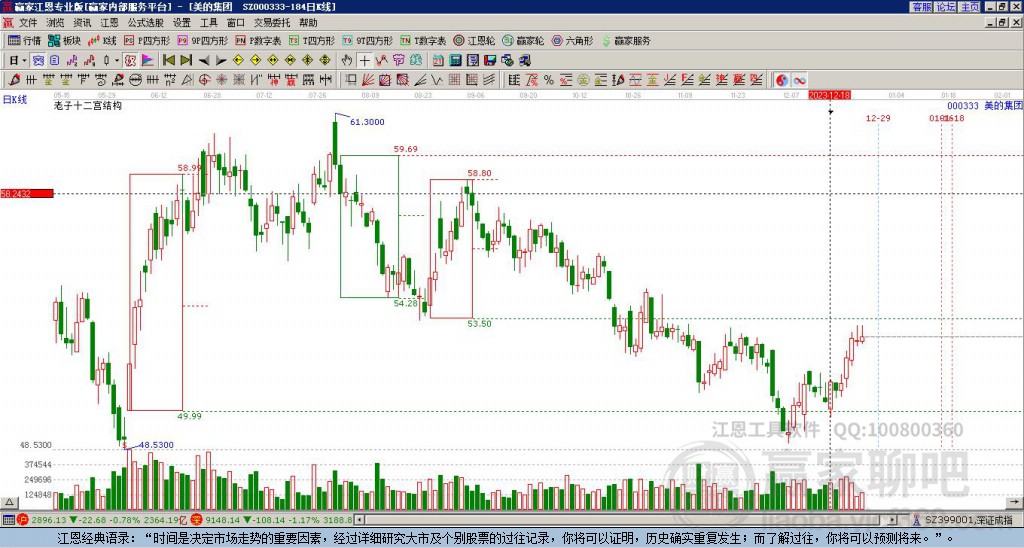Click the red 58.2432 price tag
Image resolution: width=1024 pixels, height=548 pixels.
[x=27, y=194]
